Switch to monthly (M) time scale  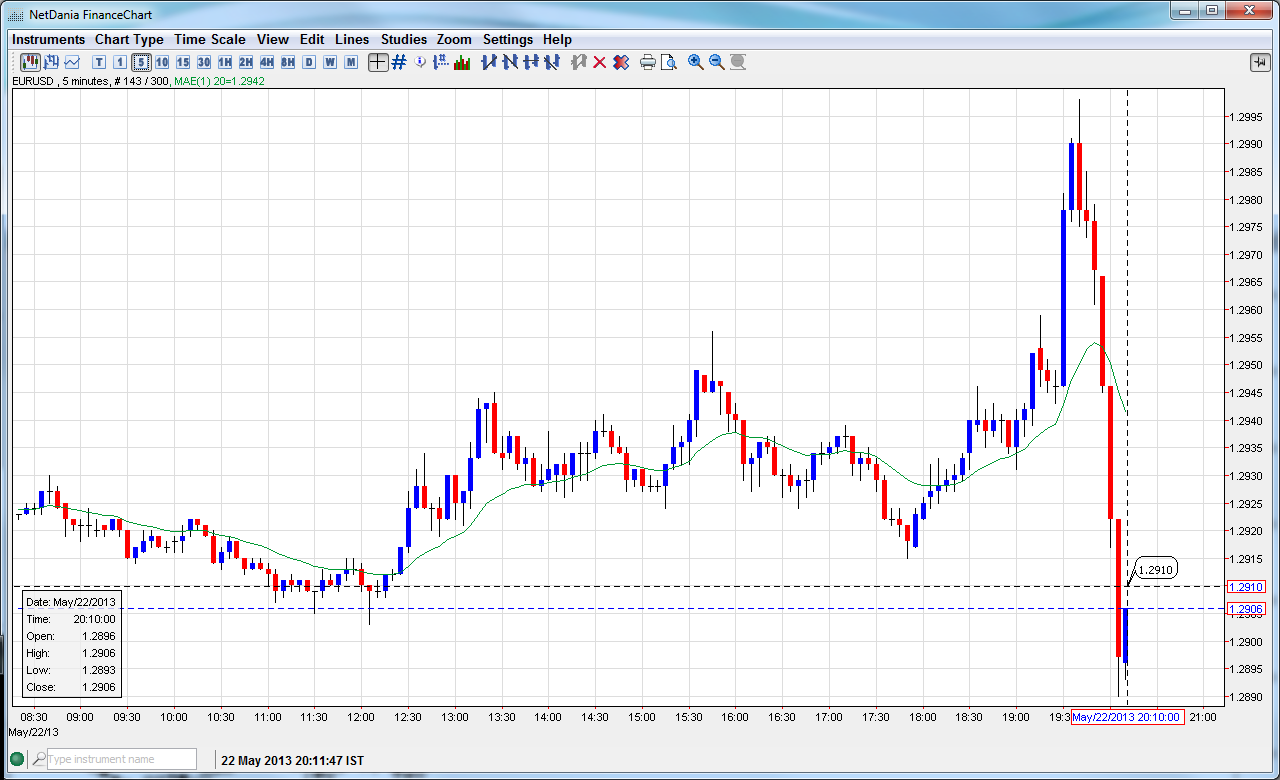351,62
